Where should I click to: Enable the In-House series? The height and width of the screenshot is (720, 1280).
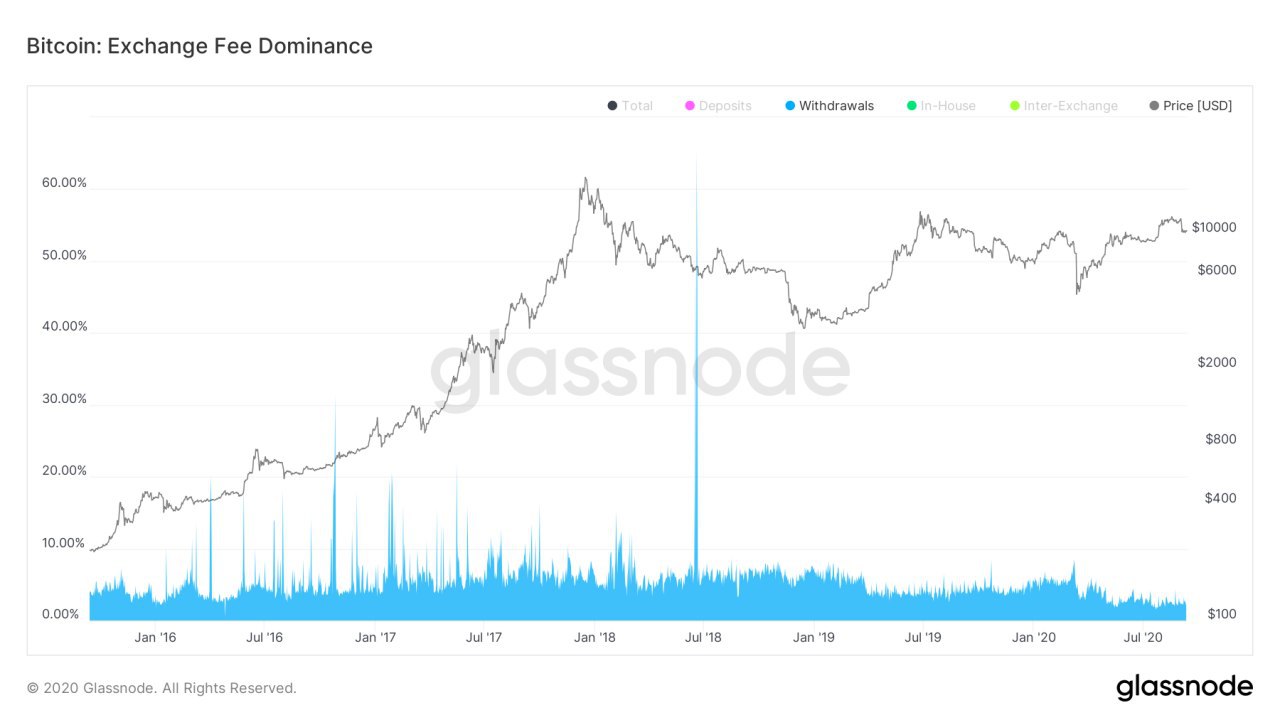948,106
